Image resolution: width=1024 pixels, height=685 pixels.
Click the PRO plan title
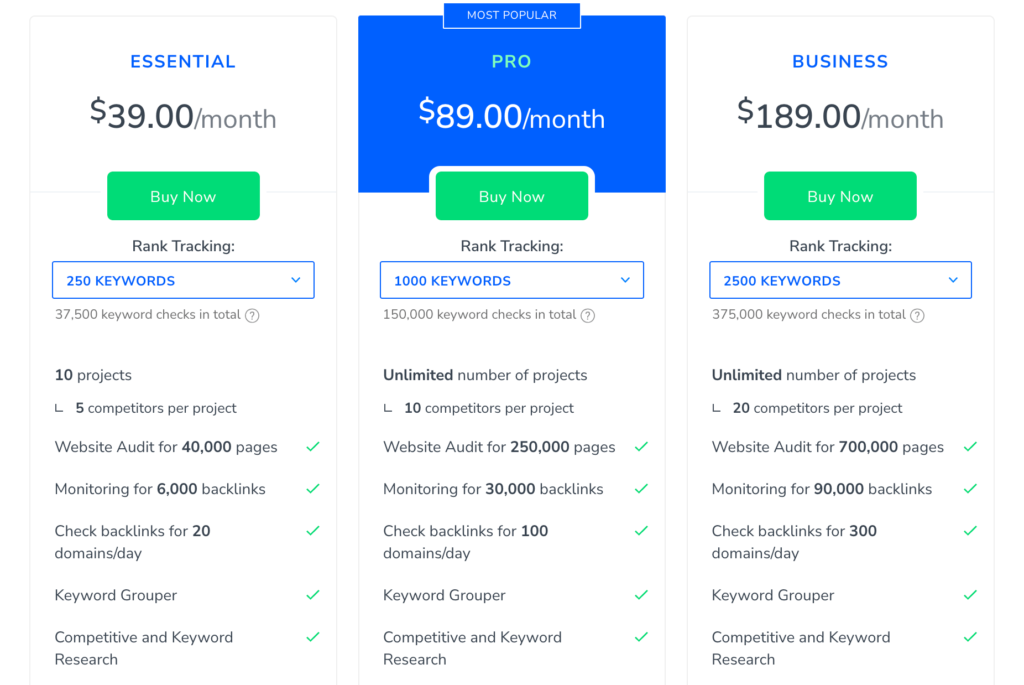[x=511, y=61]
